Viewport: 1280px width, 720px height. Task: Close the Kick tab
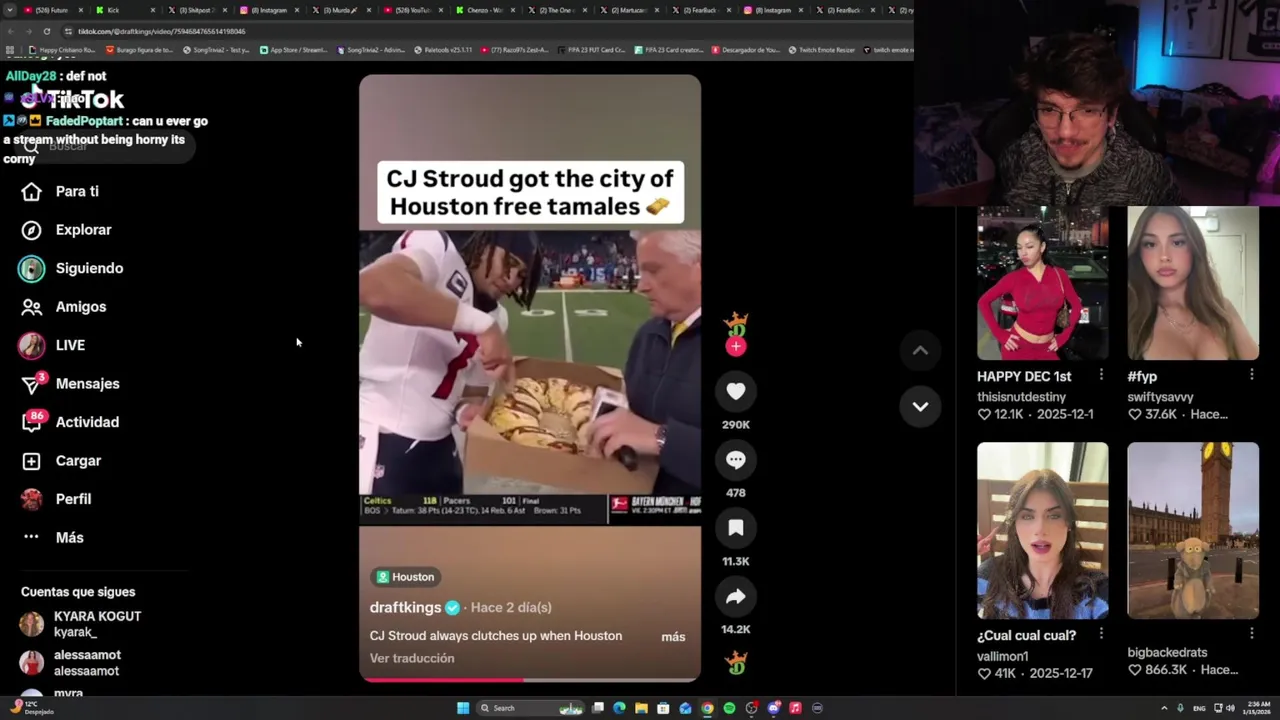[x=153, y=10]
